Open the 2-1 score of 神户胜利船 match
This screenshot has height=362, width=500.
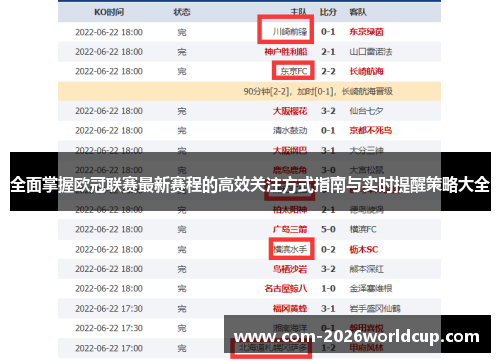[328, 52]
